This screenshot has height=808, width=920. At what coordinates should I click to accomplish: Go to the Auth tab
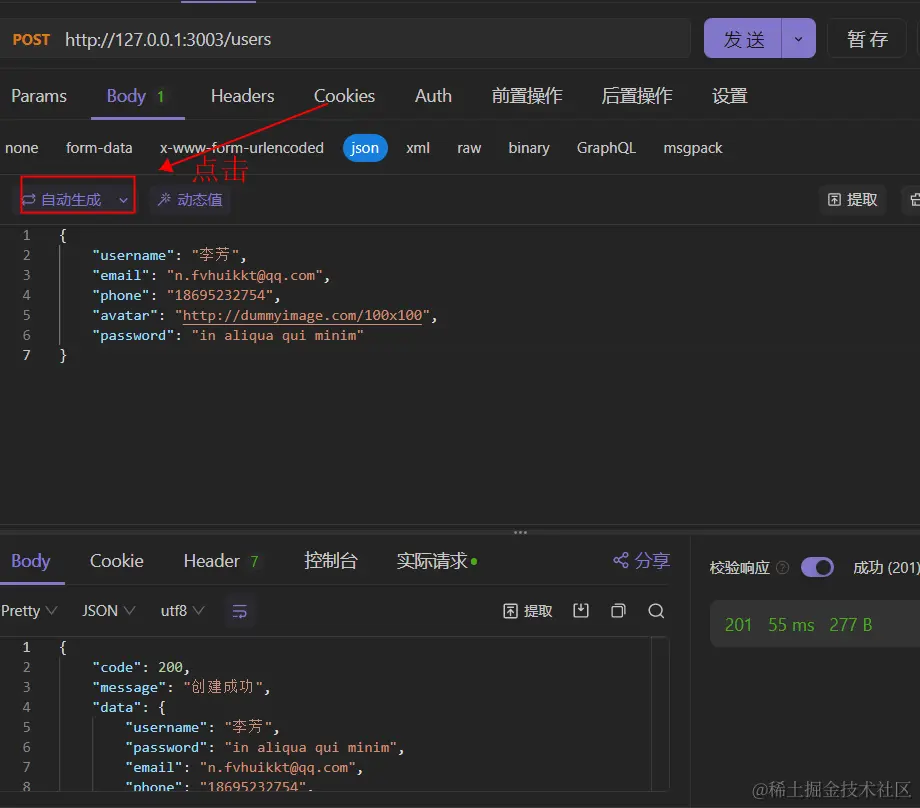point(433,96)
